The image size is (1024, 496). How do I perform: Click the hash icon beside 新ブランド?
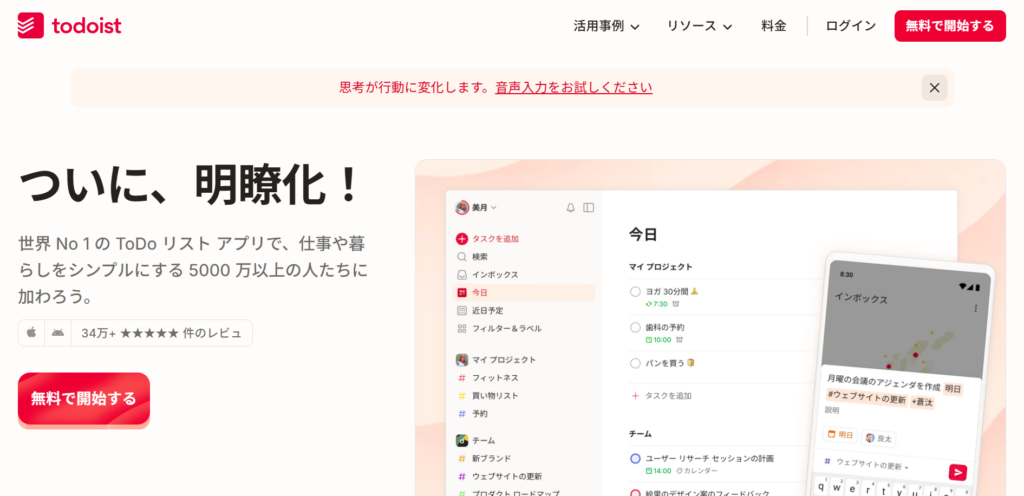point(462,459)
